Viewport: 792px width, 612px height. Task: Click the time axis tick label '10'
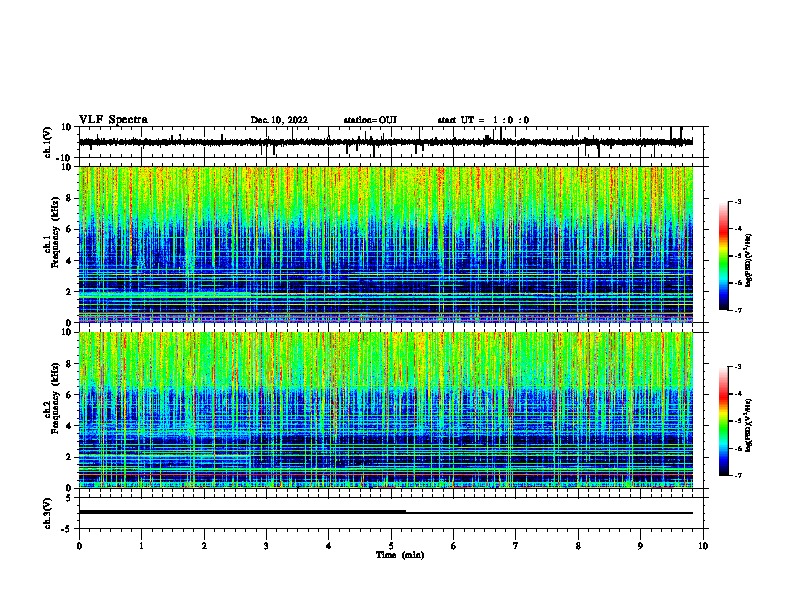point(703,546)
